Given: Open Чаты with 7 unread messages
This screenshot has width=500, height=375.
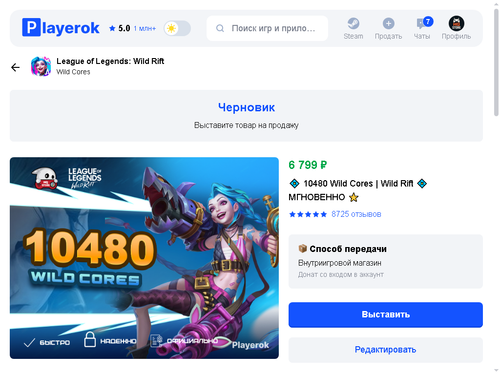Looking at the screenshot, I should pyautogui.click(x=422, y=28).
